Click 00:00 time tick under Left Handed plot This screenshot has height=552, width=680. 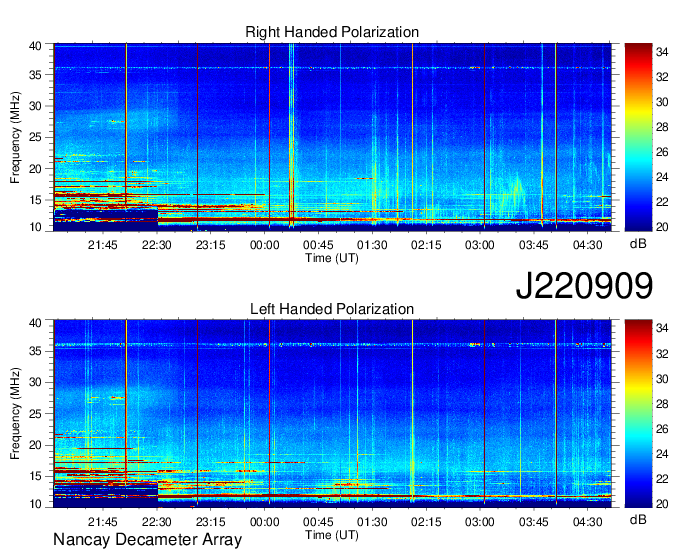coord(265,522)
